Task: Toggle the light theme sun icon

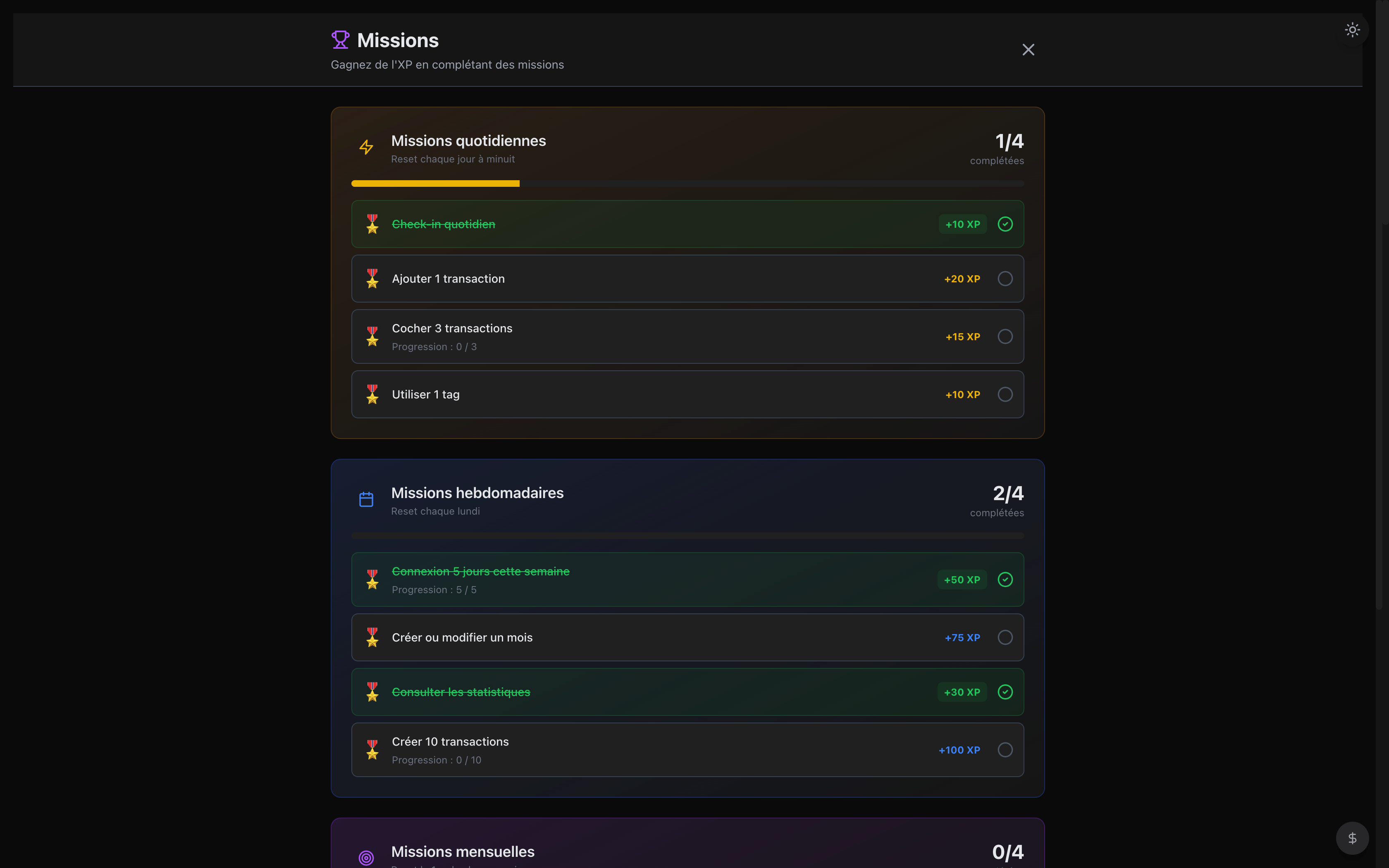Action: [1352, 30]
